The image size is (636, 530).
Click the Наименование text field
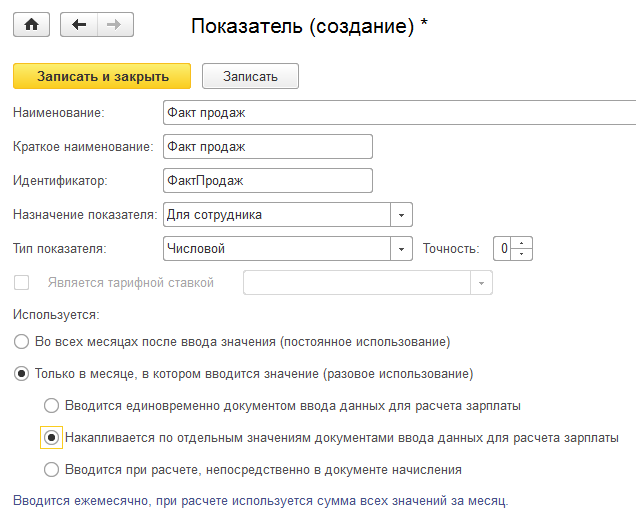click(398, 113)
